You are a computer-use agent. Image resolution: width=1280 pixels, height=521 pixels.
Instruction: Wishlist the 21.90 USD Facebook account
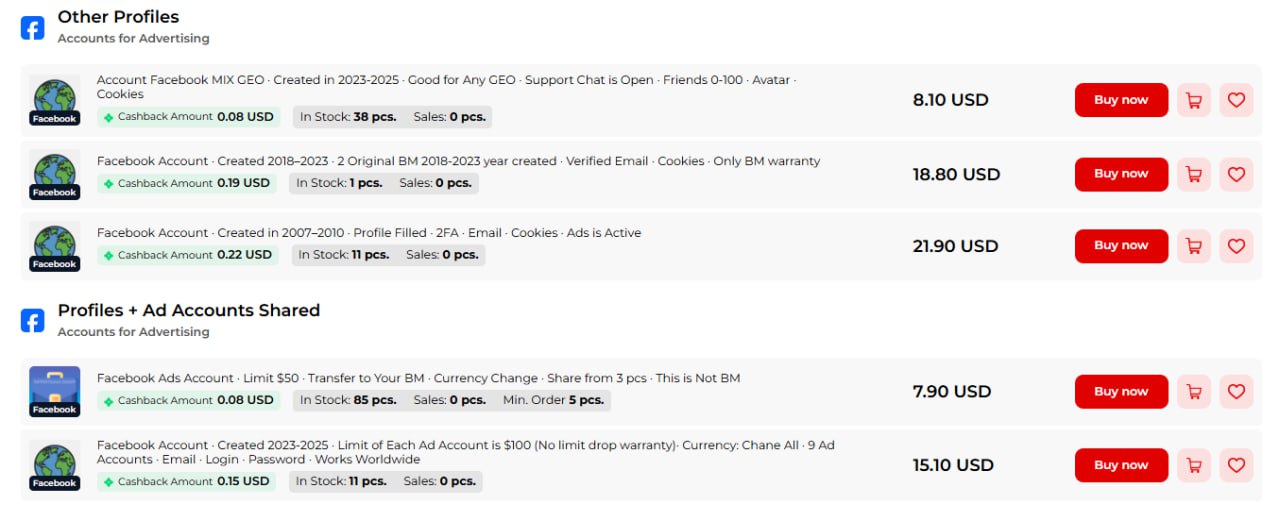tap(1236, 246)
